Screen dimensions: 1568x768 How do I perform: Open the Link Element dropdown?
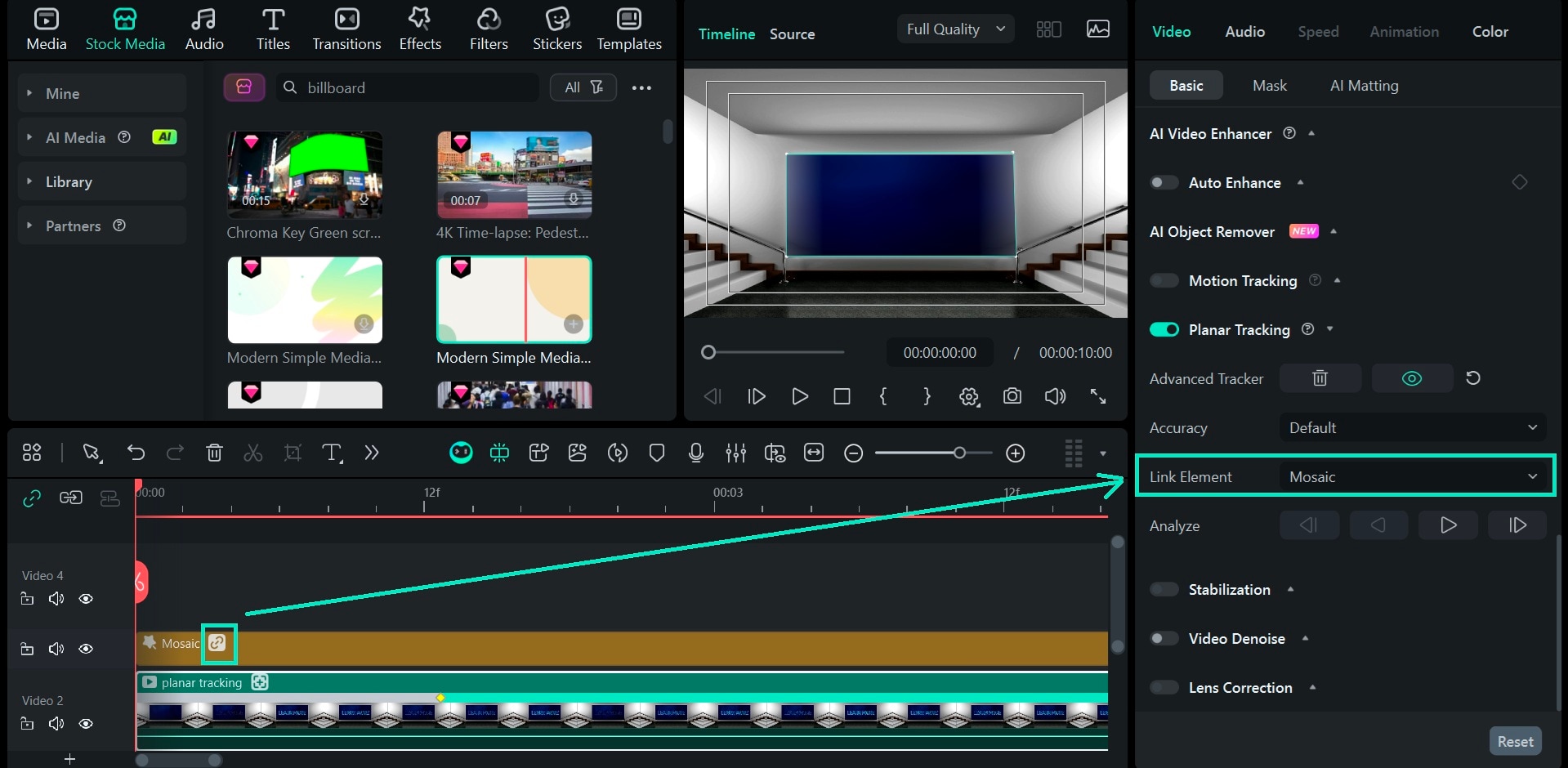(x=1413, y=477)
